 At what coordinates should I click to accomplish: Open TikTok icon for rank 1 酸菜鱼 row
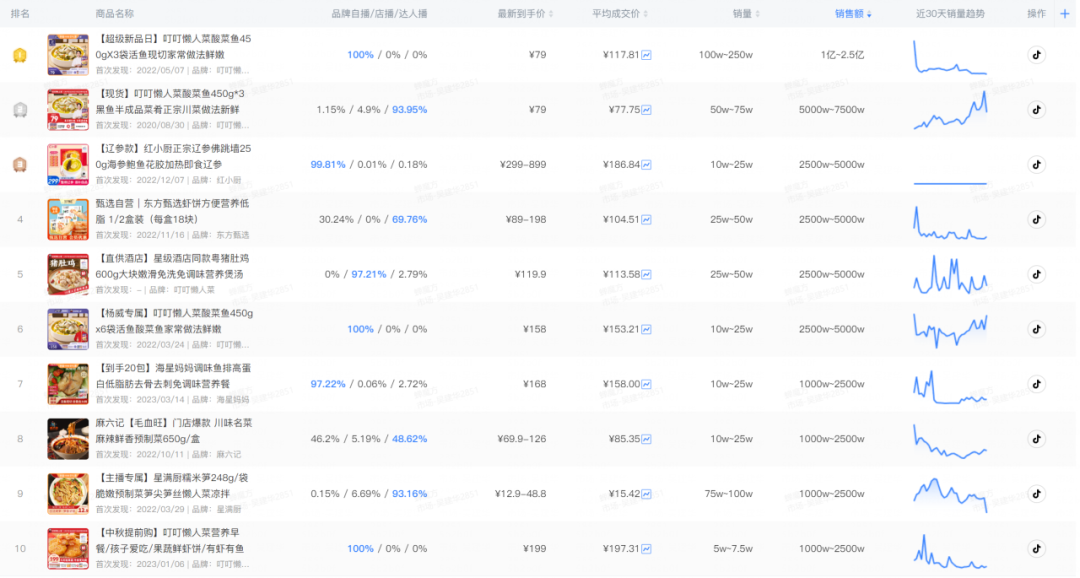click(1039, 55)
